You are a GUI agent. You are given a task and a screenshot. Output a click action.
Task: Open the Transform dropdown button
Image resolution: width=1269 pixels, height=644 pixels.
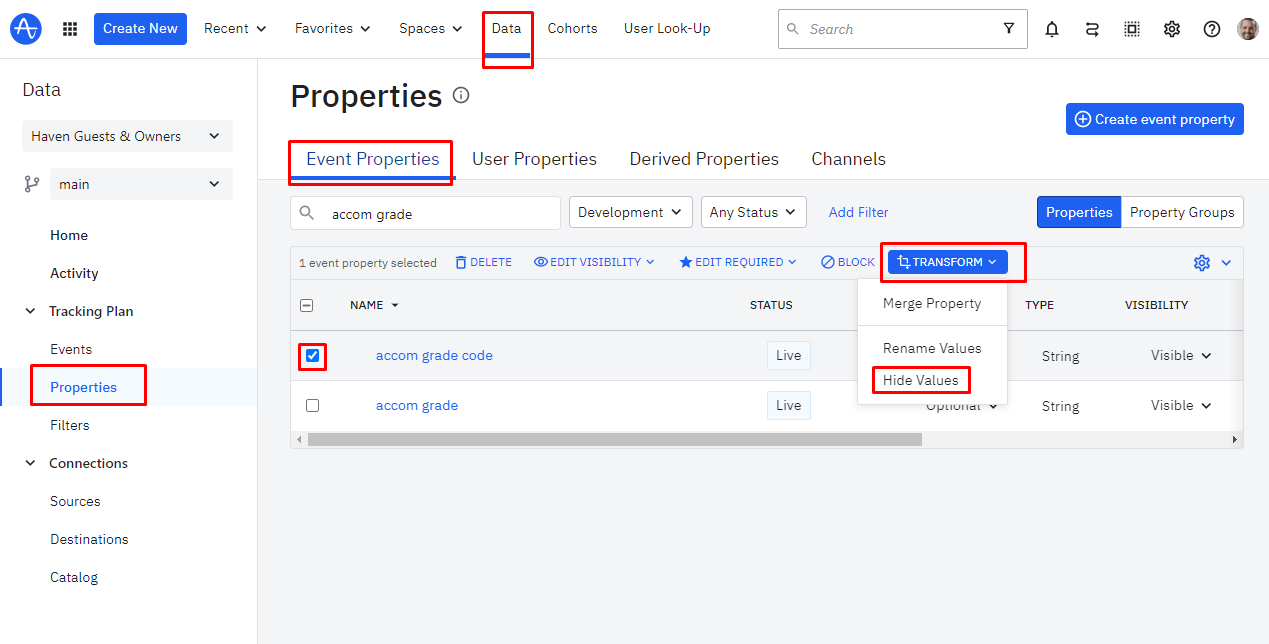tap(948, 262)
